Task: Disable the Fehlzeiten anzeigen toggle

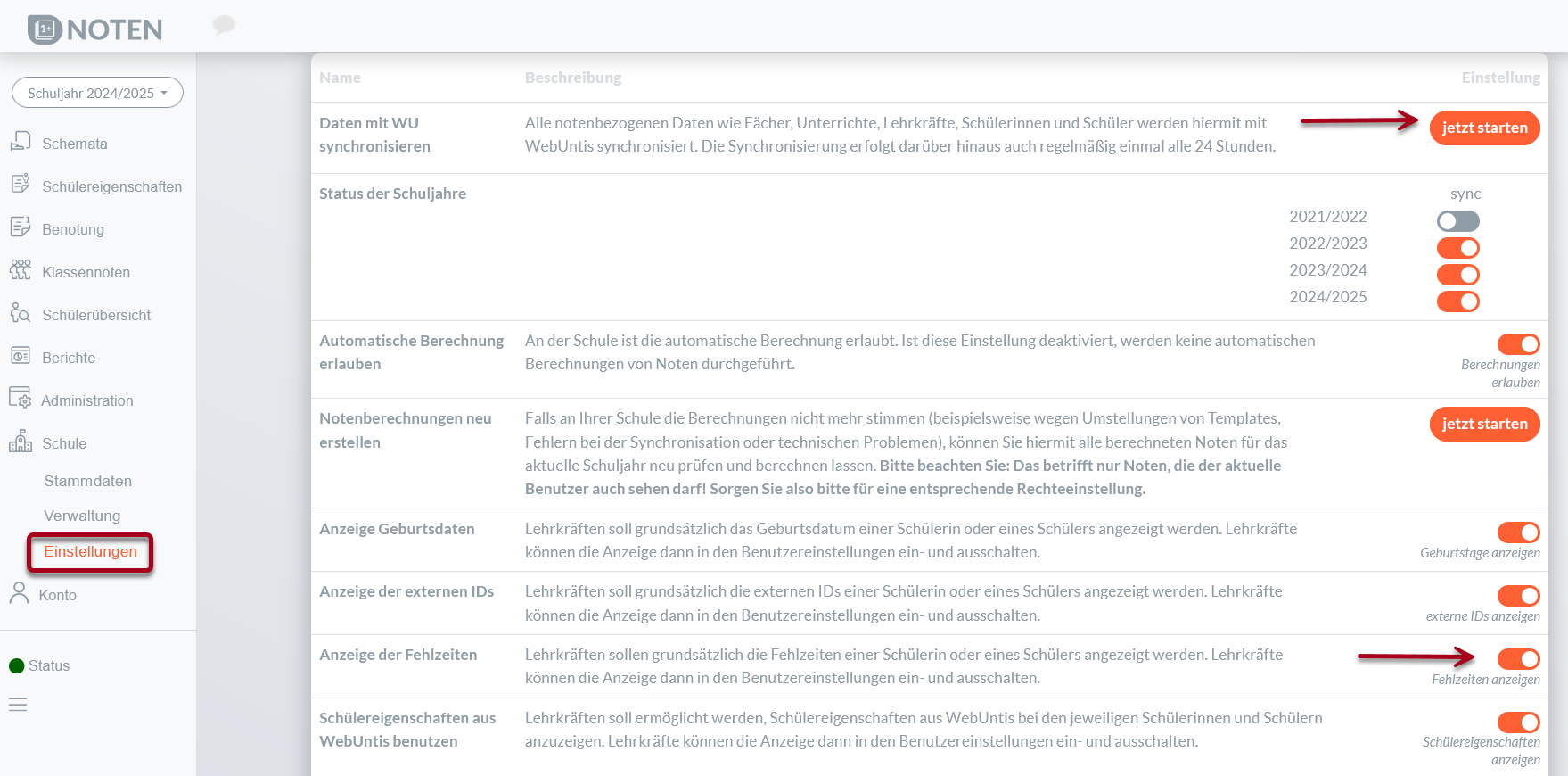Action: [1518, 659]
